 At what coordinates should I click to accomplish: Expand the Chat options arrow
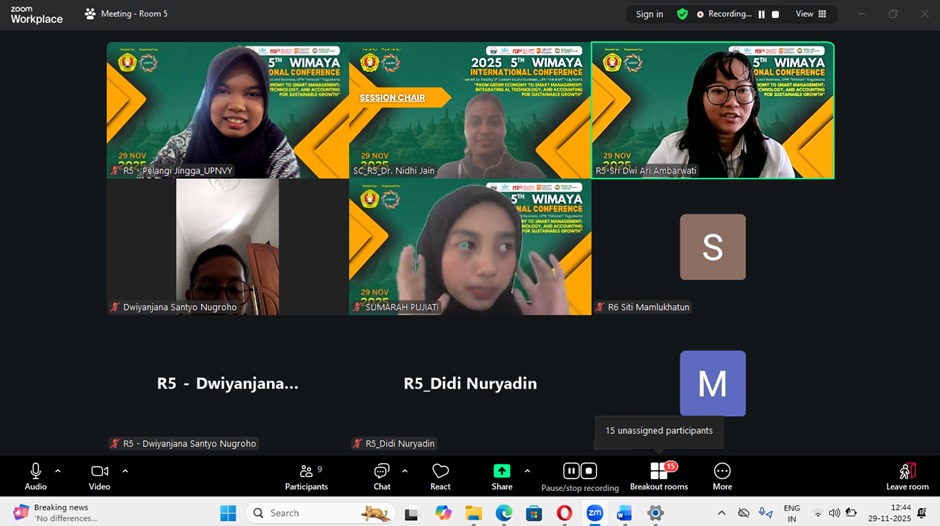click(404, 470)
